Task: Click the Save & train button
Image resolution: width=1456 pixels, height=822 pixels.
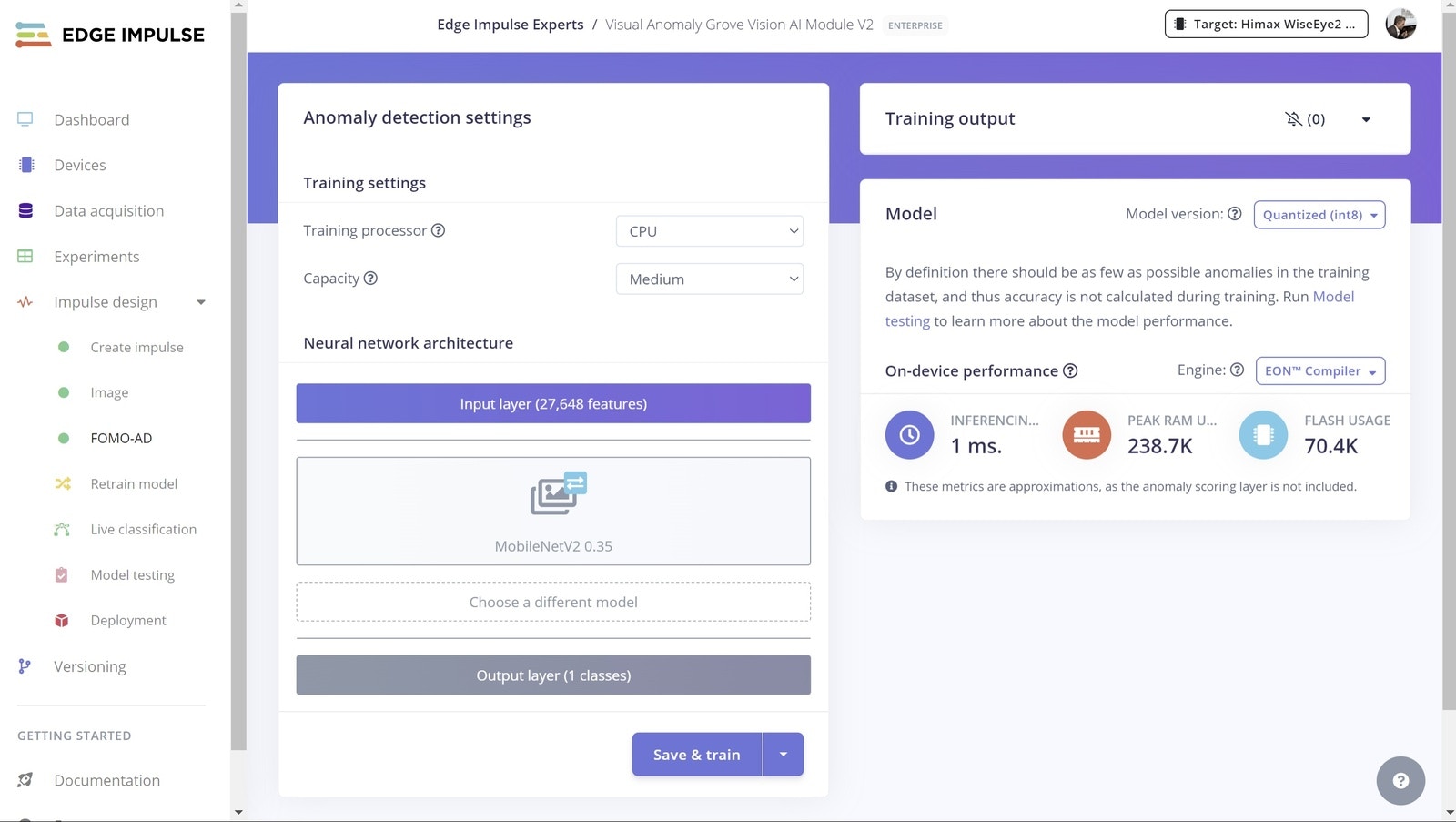Action: (697, 755)
